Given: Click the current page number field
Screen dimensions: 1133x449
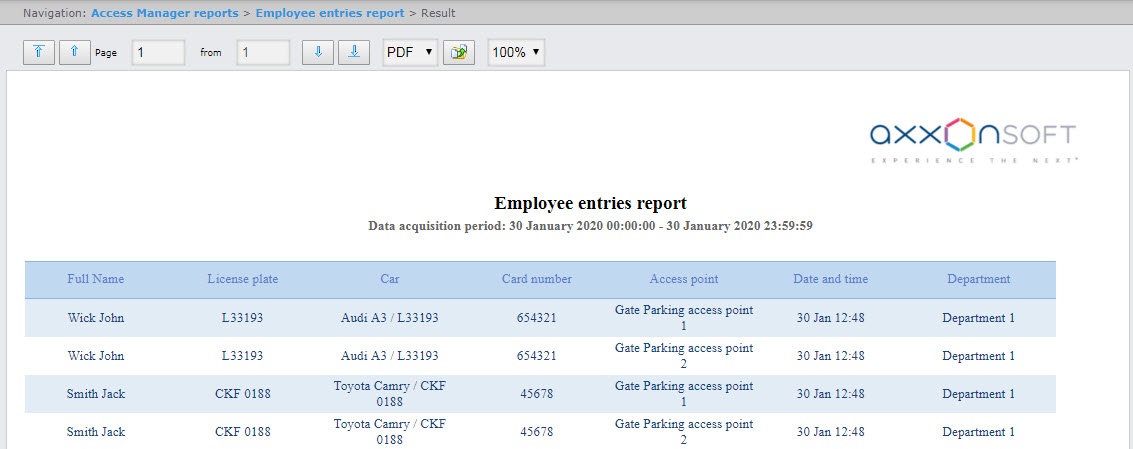Looking at the screenshot, I should pyautogui.click(x=158, y=52).
